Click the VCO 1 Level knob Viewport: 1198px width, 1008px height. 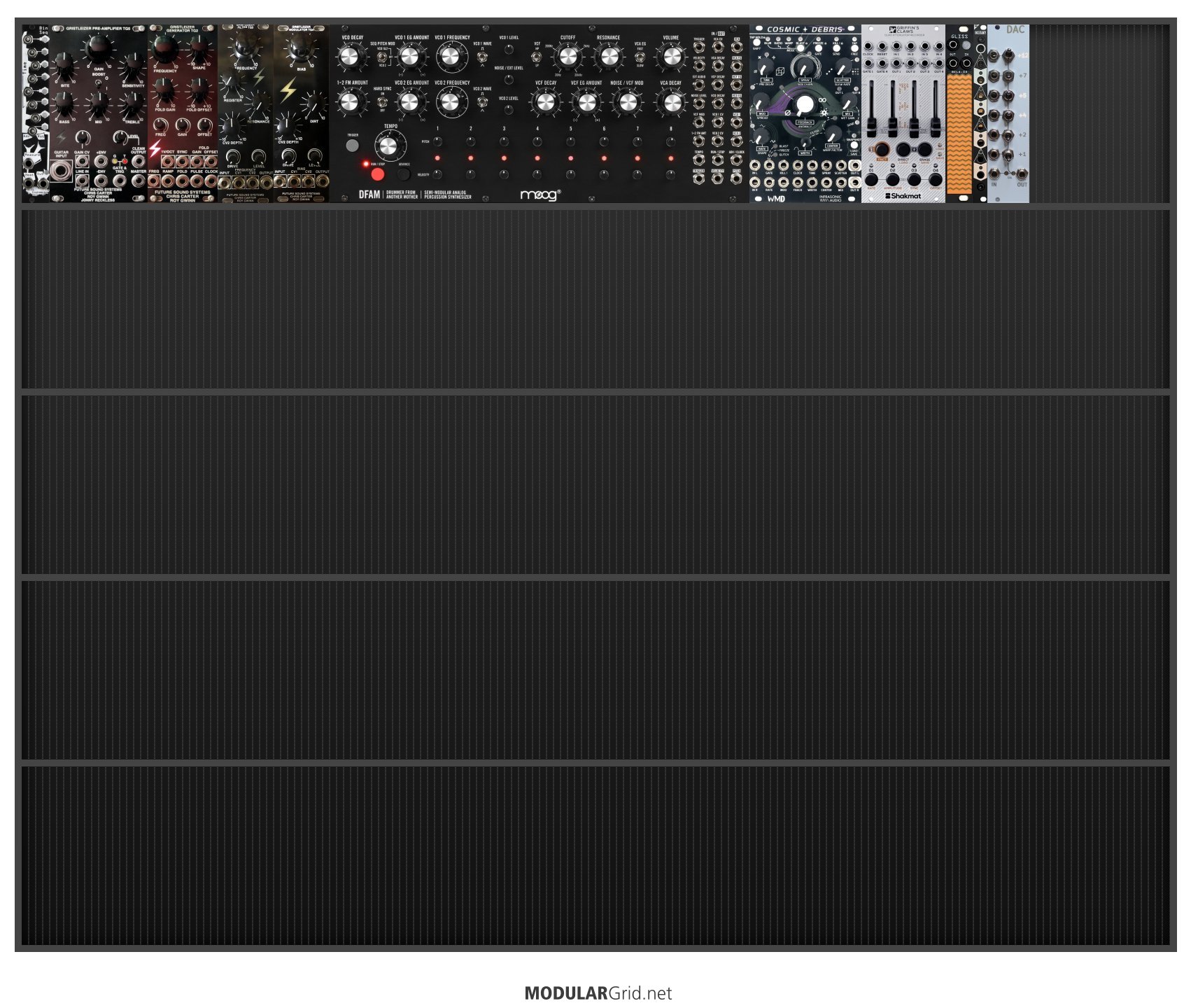509,49
